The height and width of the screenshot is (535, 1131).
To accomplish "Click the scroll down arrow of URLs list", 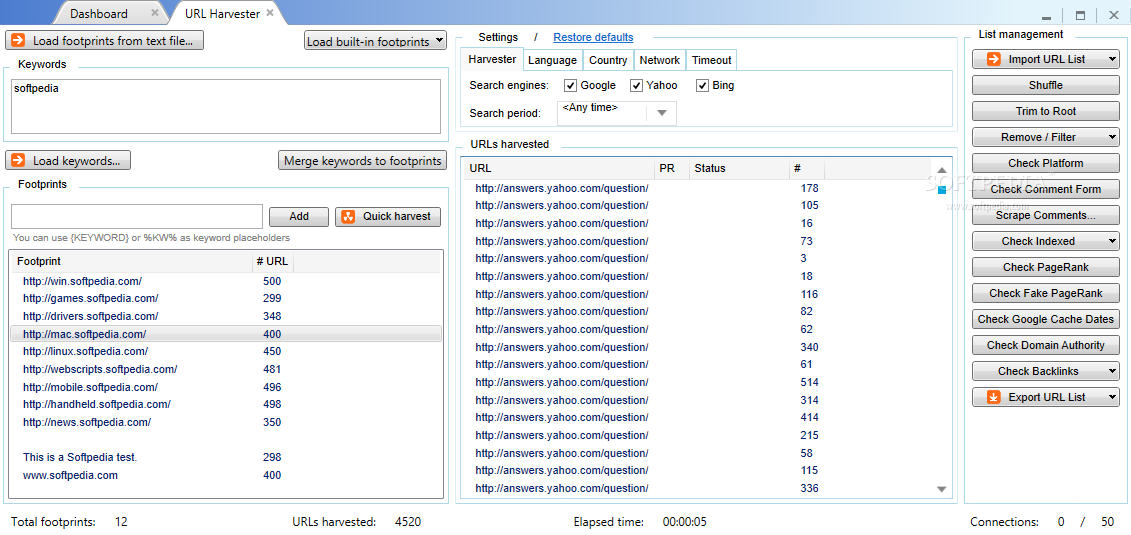I will click(x=941, y=489).
